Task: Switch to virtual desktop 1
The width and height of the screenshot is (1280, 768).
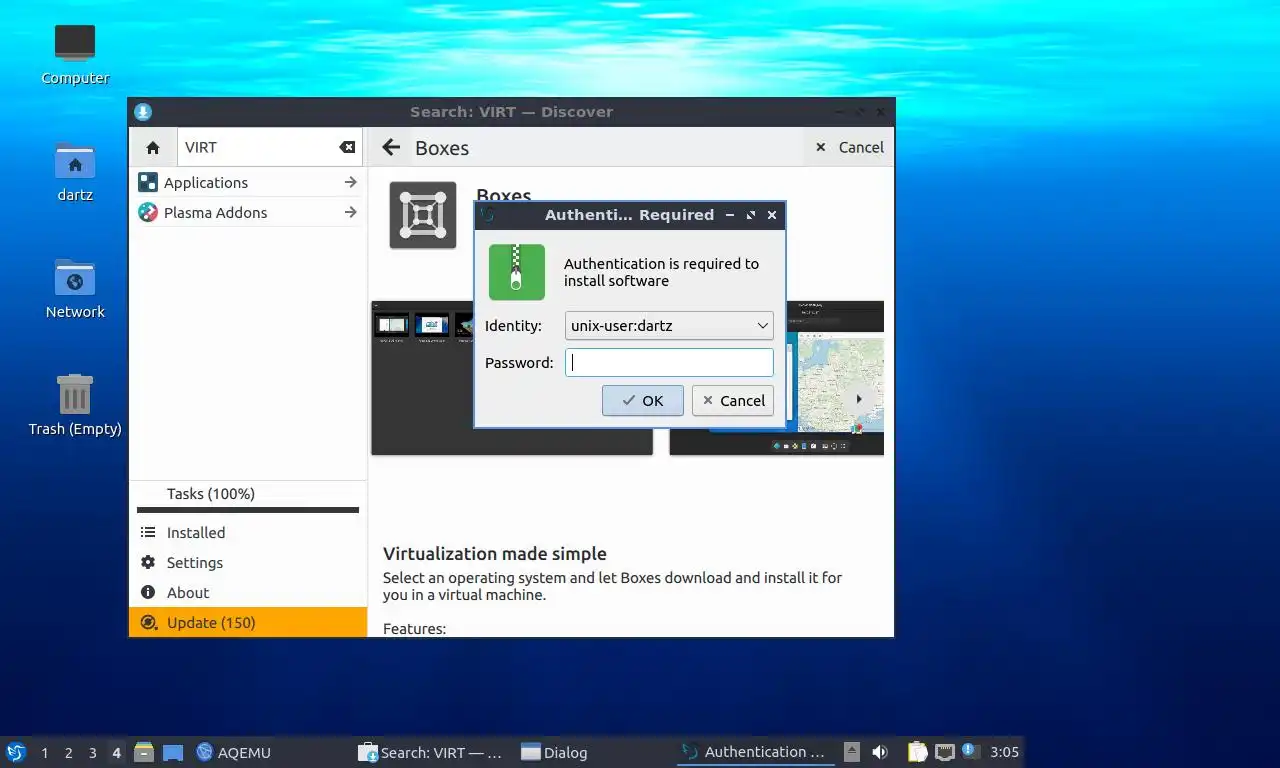Action: coord(44,752)
